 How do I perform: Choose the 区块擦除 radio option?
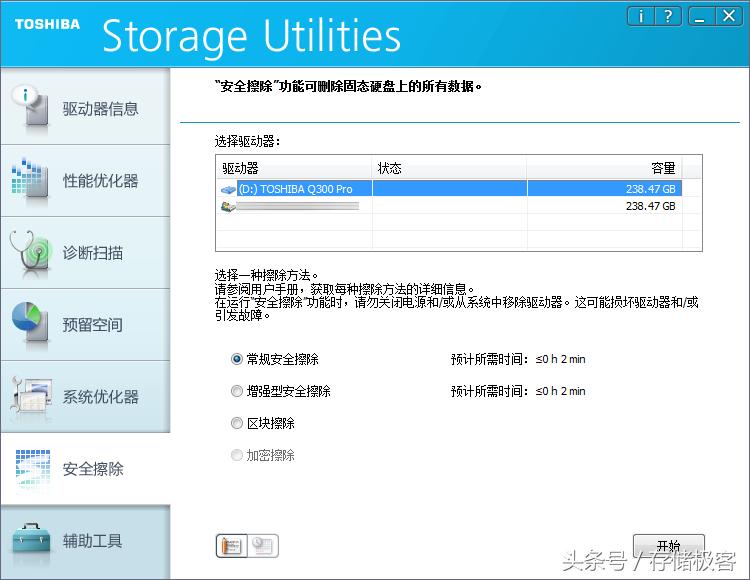[x=237, y=423]
